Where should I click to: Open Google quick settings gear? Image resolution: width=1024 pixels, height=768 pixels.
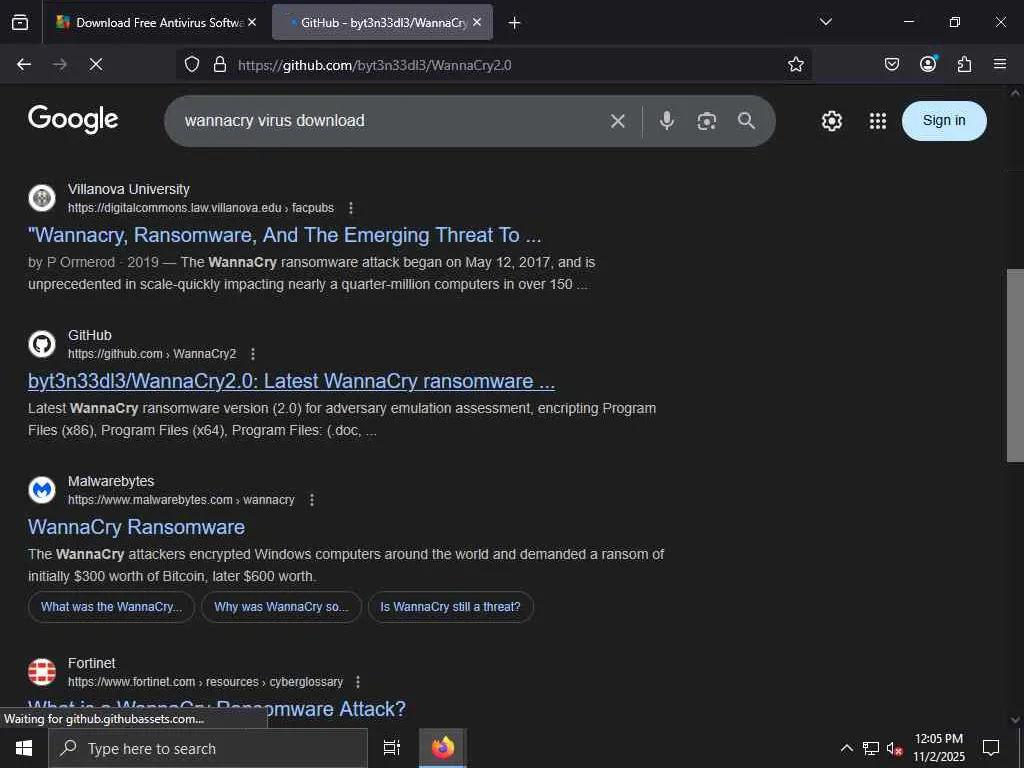click(831, 121)
